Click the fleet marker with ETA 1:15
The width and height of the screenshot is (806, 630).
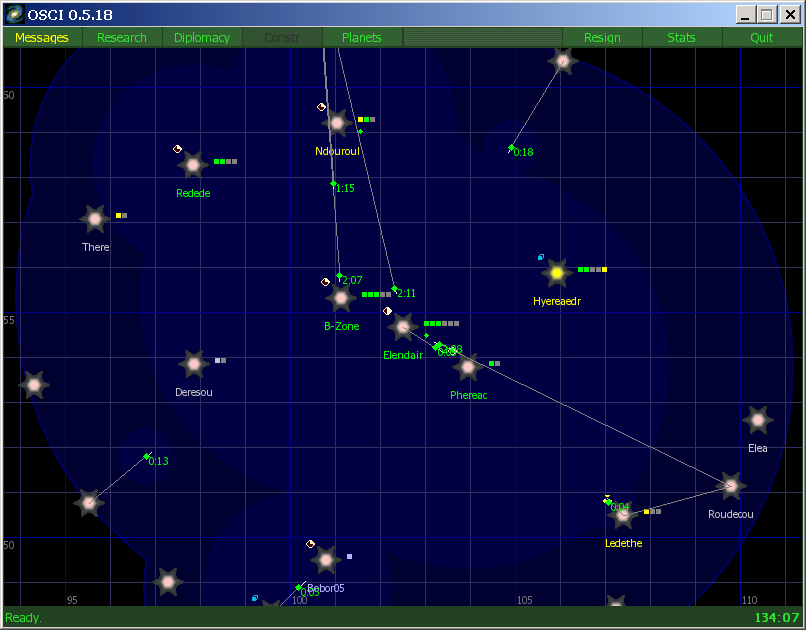click(x=333, y=184)
